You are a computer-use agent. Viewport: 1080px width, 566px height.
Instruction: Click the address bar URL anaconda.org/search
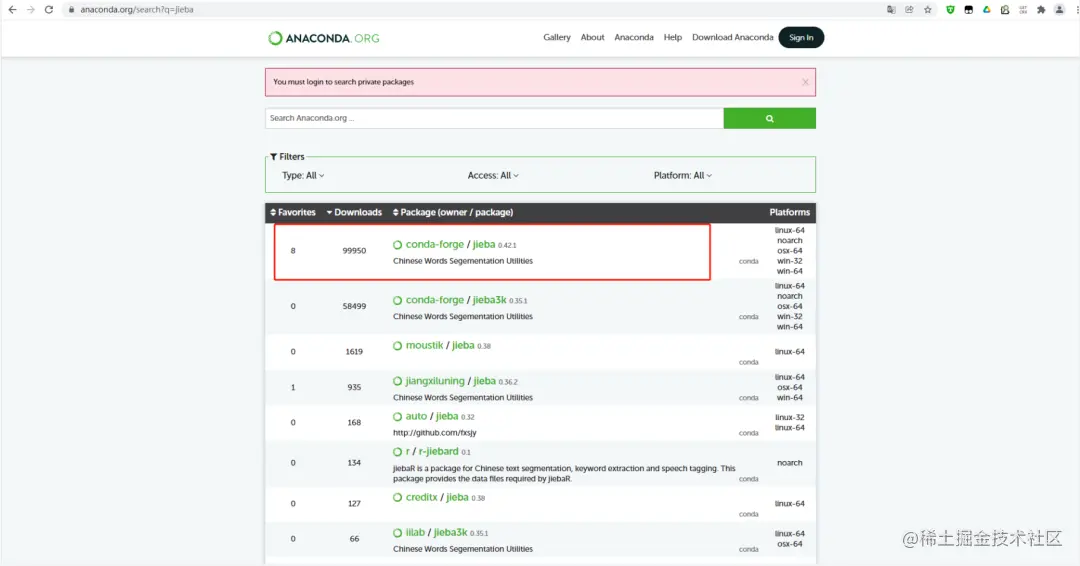click(136, 10)
